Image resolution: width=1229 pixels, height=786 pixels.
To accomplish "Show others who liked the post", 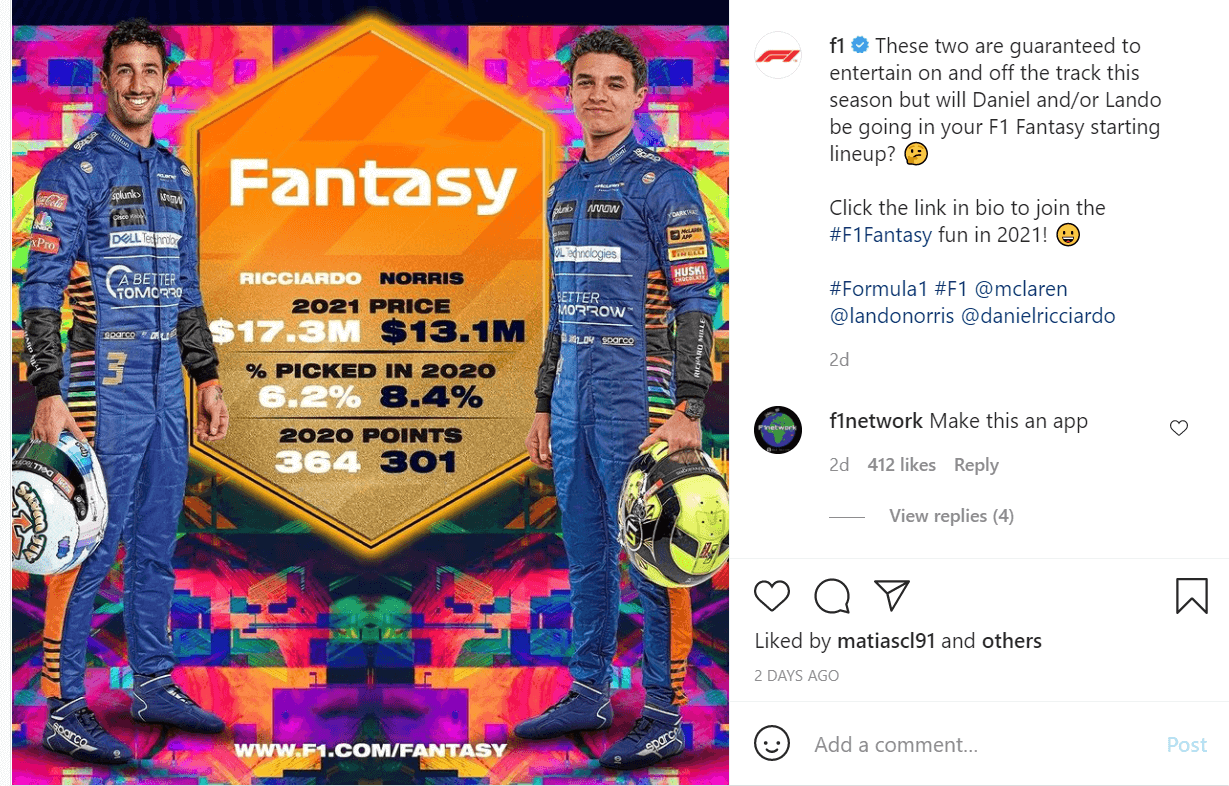I will 1012,641.
